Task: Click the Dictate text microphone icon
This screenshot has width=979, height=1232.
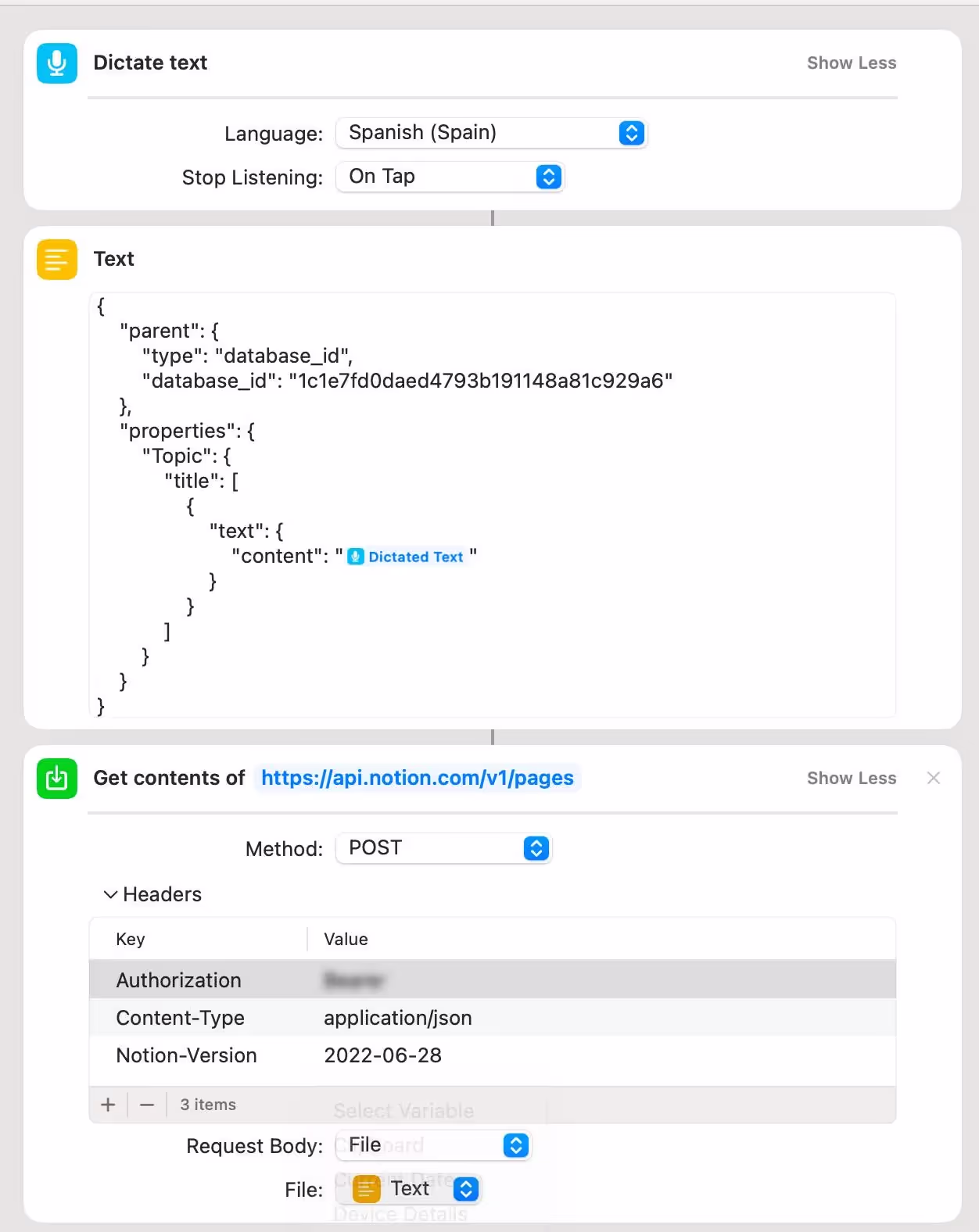Action: 57,63
